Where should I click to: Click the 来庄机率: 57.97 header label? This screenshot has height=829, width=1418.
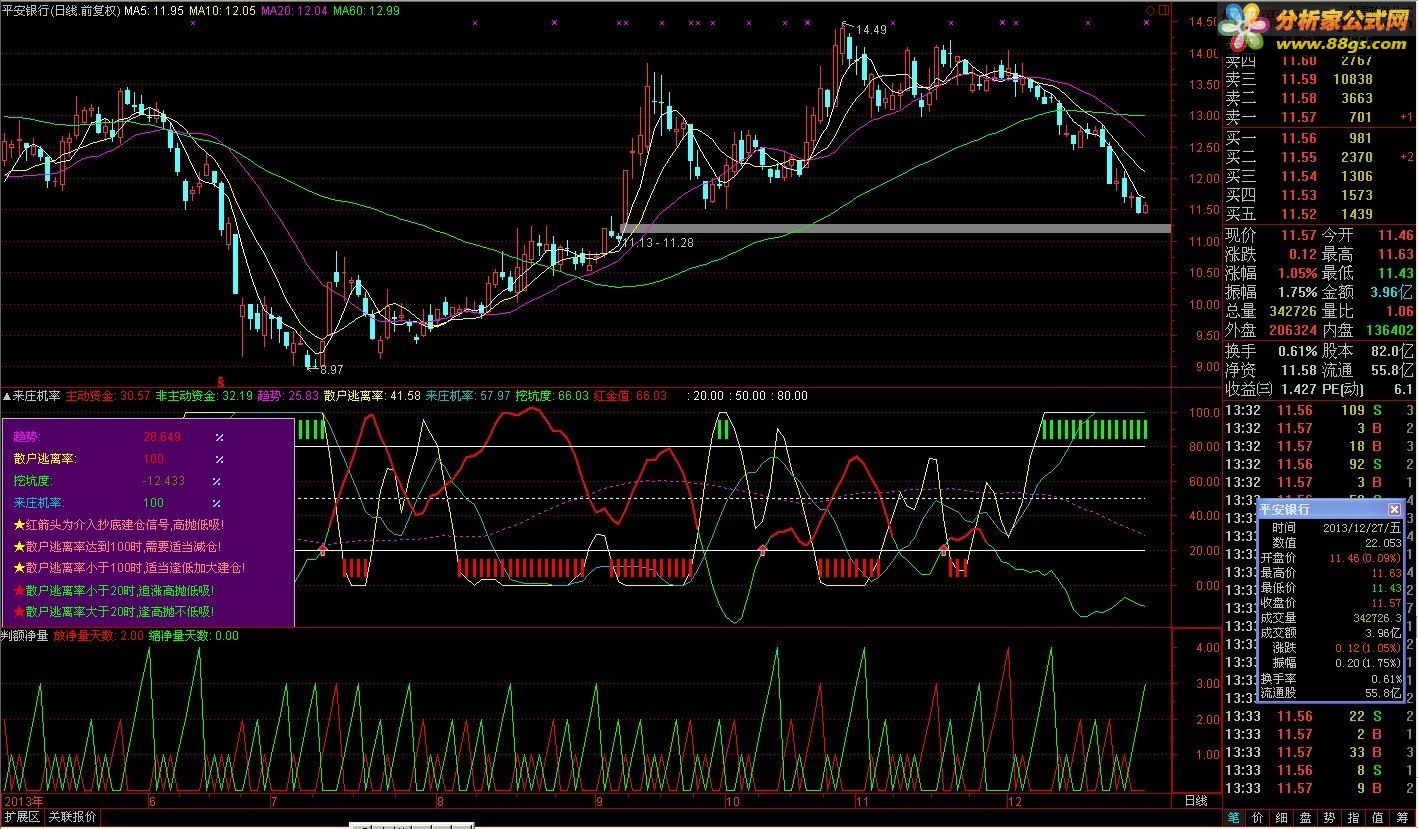pyautogui.click(x=468, y=396)
